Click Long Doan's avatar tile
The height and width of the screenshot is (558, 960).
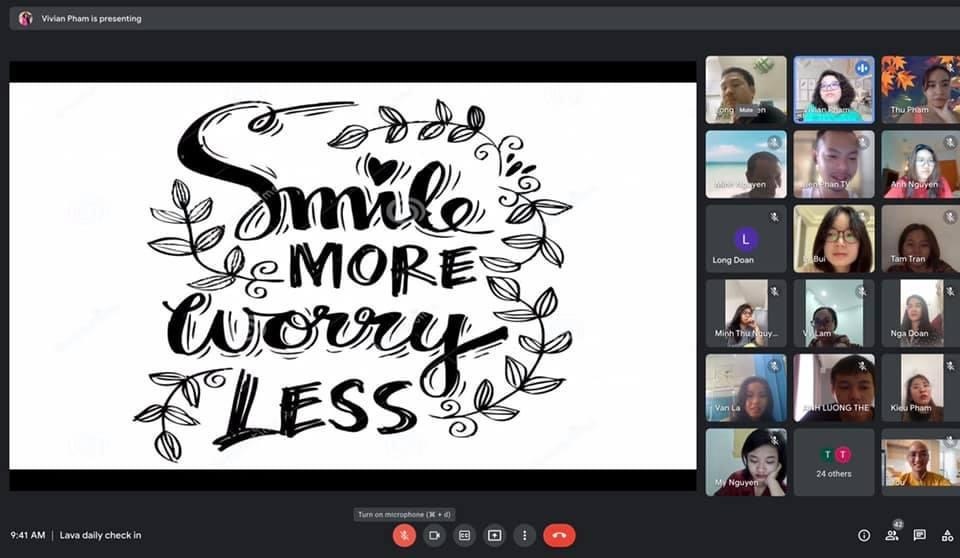pos(745,239)
